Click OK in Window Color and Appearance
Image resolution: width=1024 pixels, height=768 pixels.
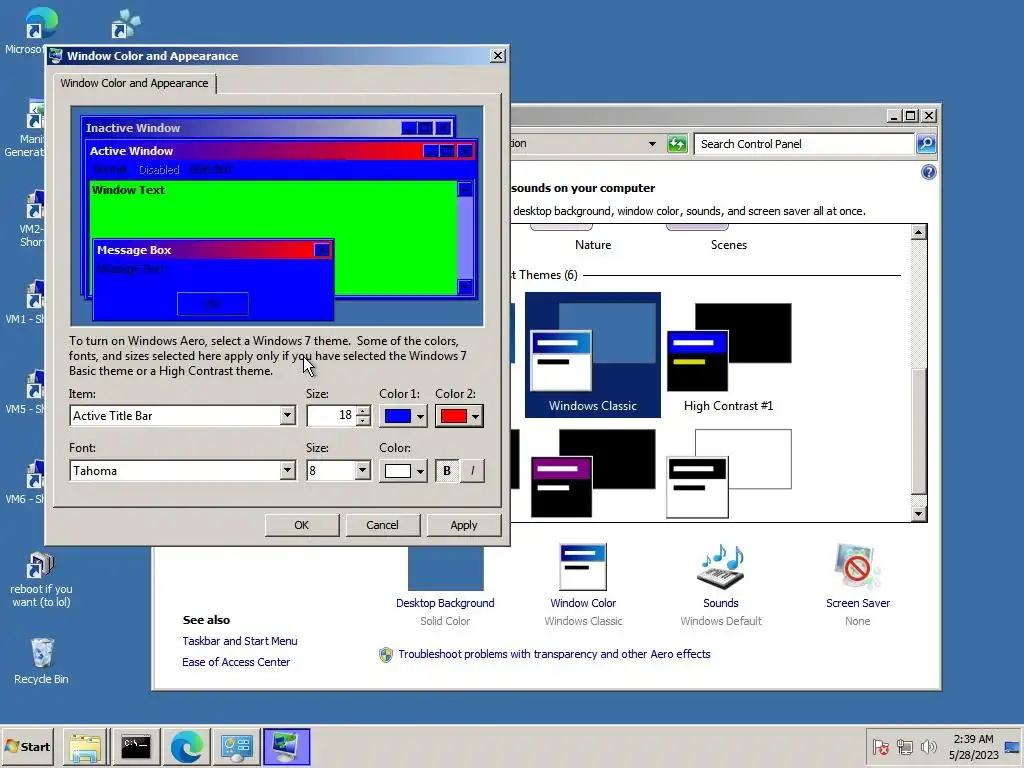tap(302, 525)
